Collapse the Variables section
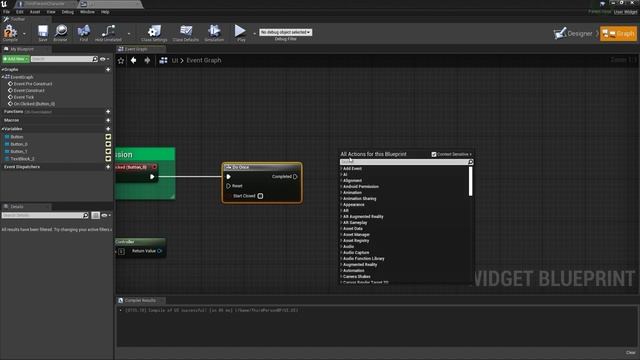The width and height of the screenshot is (640, 360). coord(2,129)
